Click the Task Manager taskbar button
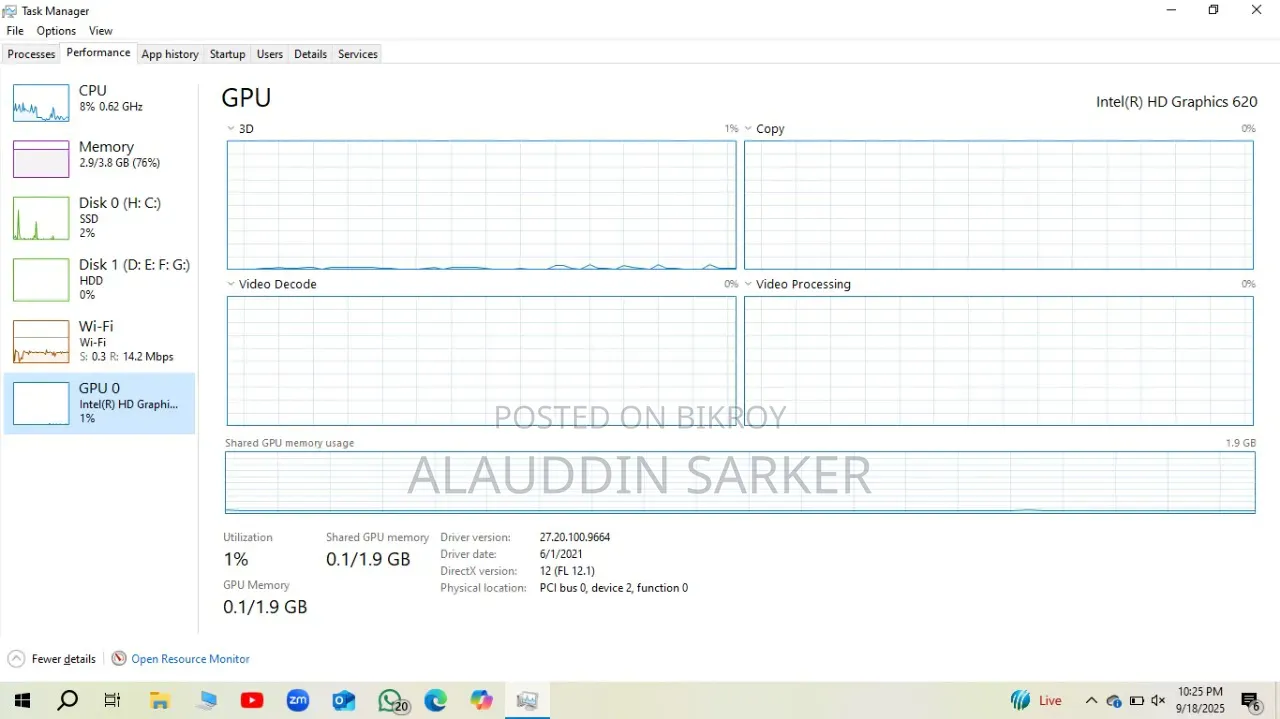The height and width of the screenshot is (719, 1280). pos(528,701)
